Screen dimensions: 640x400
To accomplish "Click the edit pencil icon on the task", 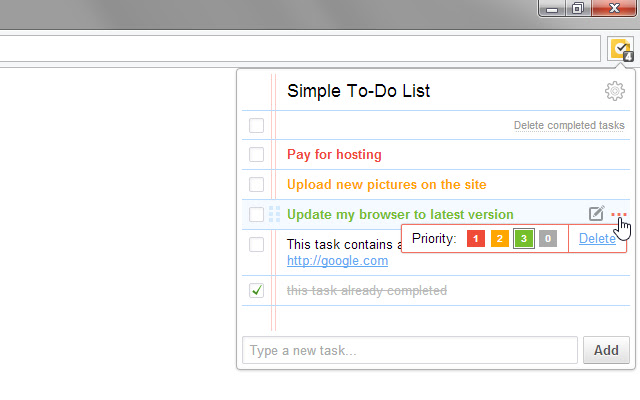I will [x=596, y=214].
